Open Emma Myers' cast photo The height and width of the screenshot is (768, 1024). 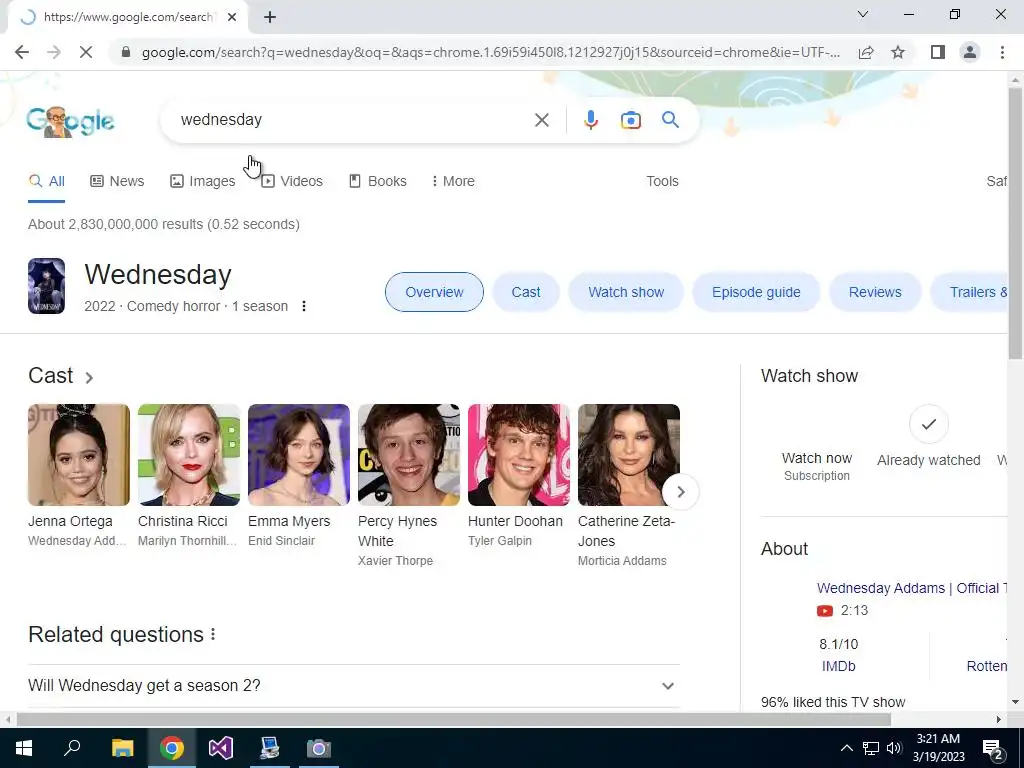tap(299, 455)
